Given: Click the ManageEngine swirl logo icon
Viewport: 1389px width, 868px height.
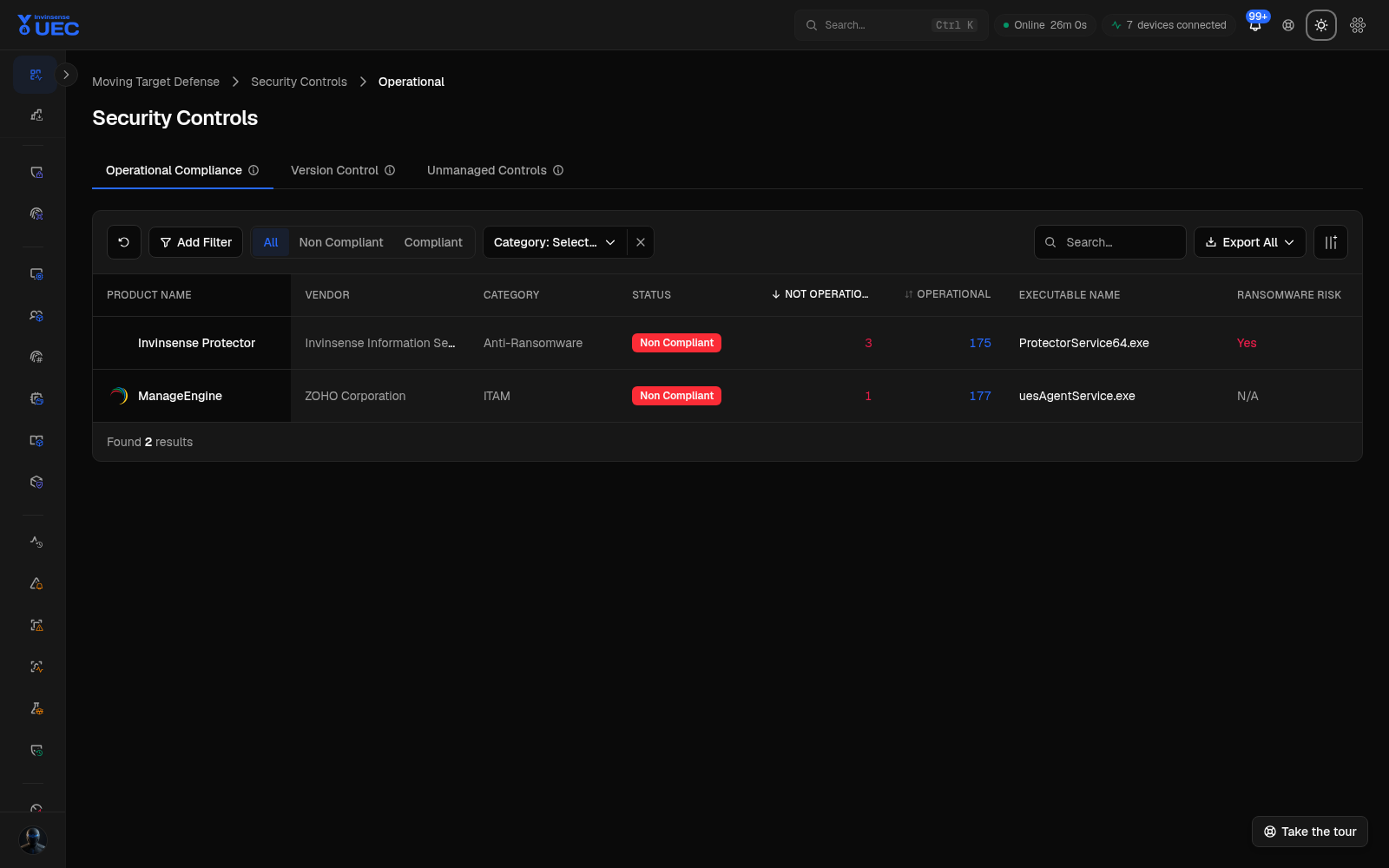Looking at the screenshot, I should (x=119, y=396).
